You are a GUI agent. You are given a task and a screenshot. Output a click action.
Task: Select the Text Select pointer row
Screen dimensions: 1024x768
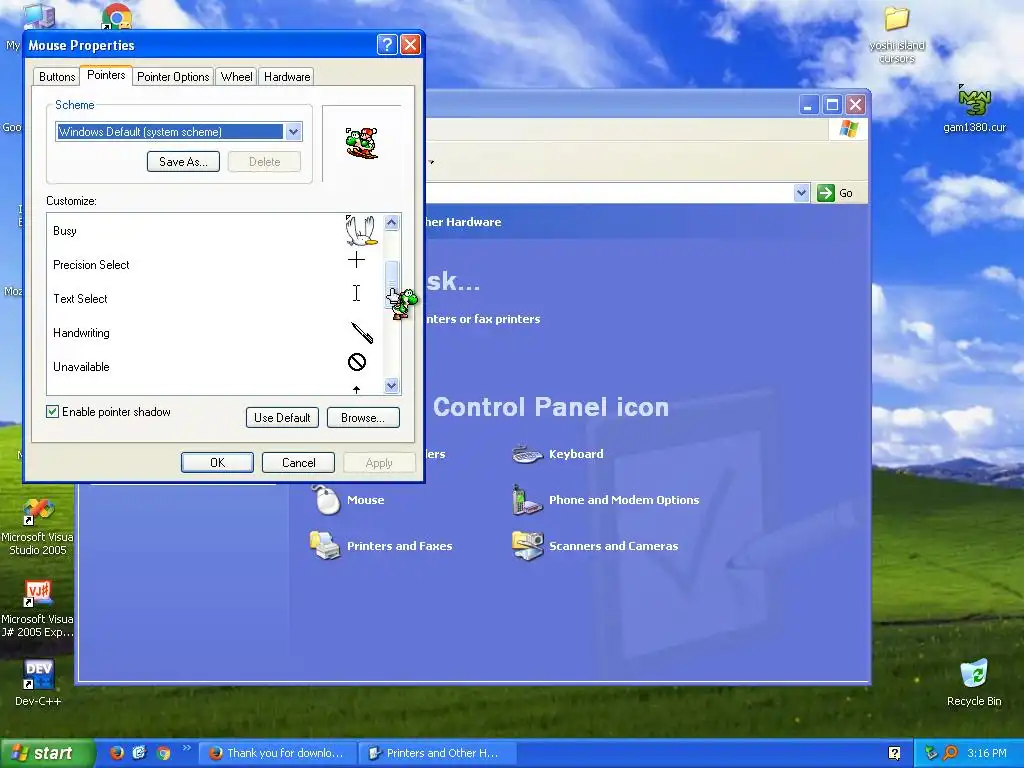click(x=215, y=298)
